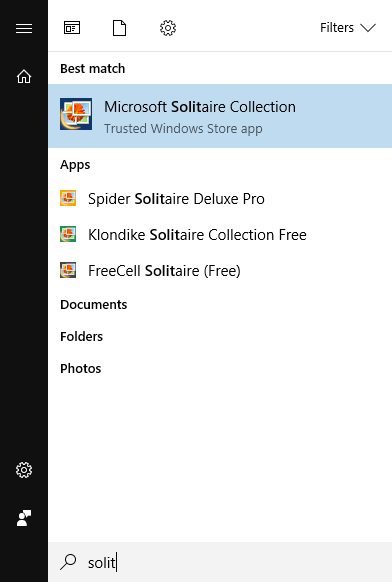The width and height of the screenshot is (392, 582).
Task: Click the FreeCell Solitaire app icon
Action: coord(68,270)
